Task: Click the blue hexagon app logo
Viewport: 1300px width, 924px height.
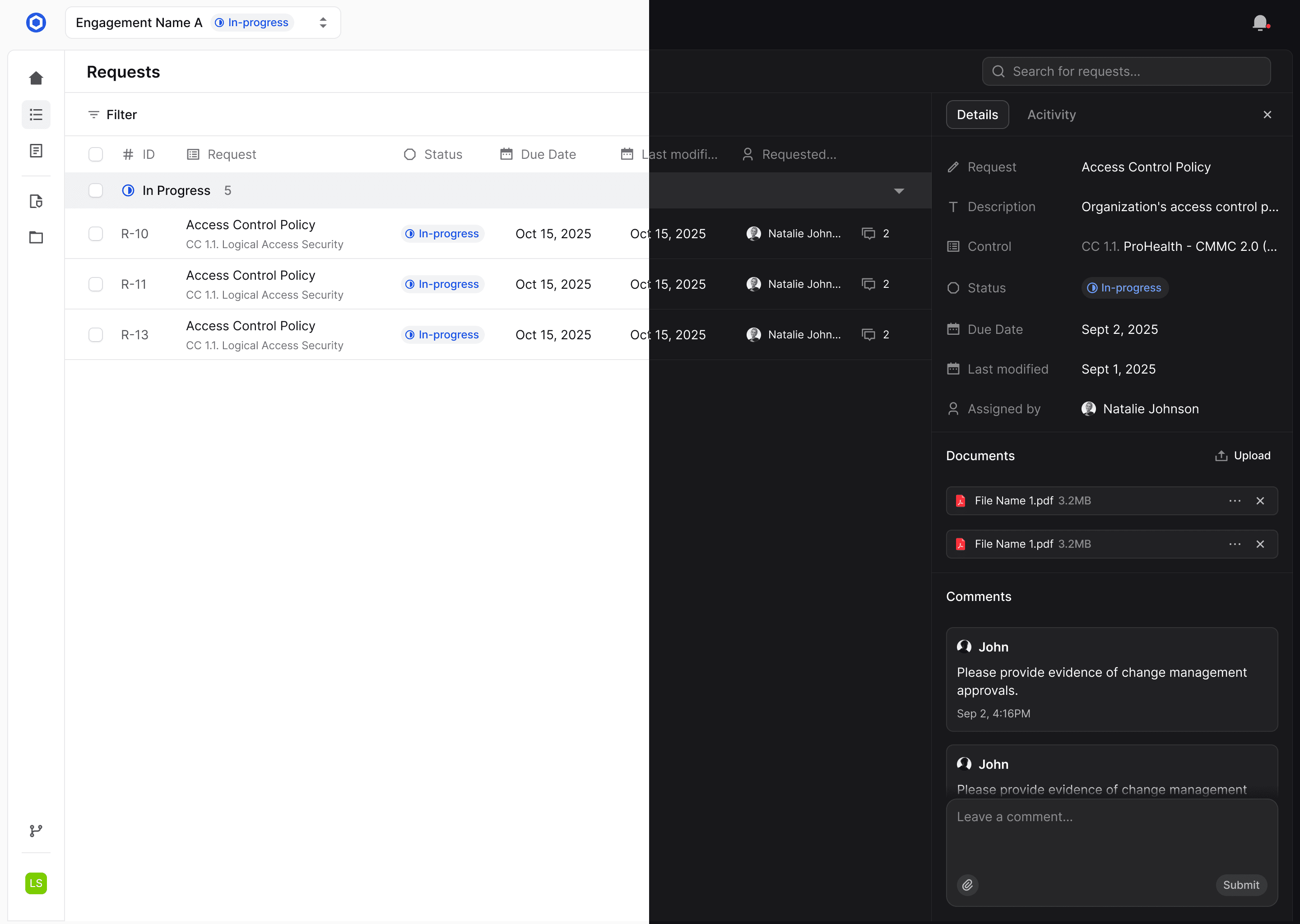Action: coord(36,23)
